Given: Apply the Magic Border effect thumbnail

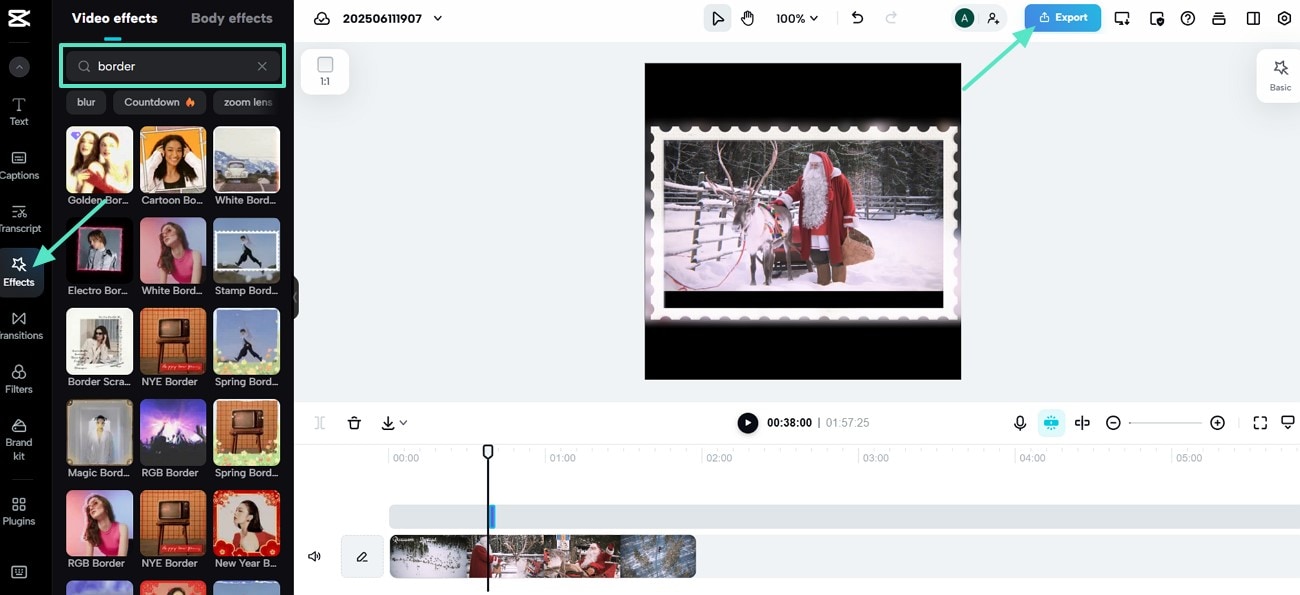Looking at the screenshot, I should coord(99,433).
